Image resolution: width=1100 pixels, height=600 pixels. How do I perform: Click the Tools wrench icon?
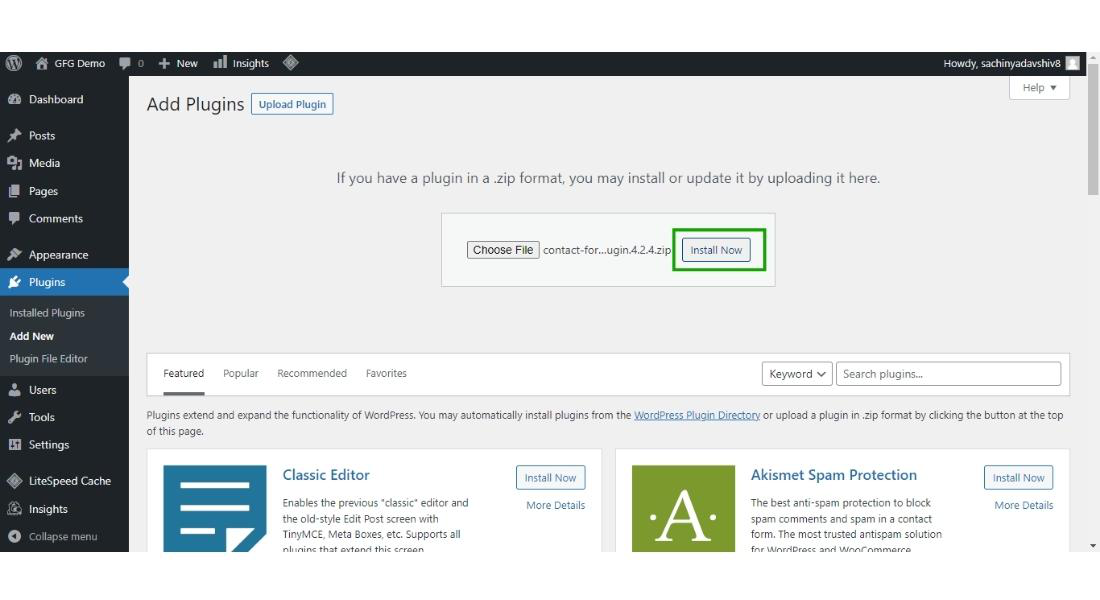tap(15, 417)
